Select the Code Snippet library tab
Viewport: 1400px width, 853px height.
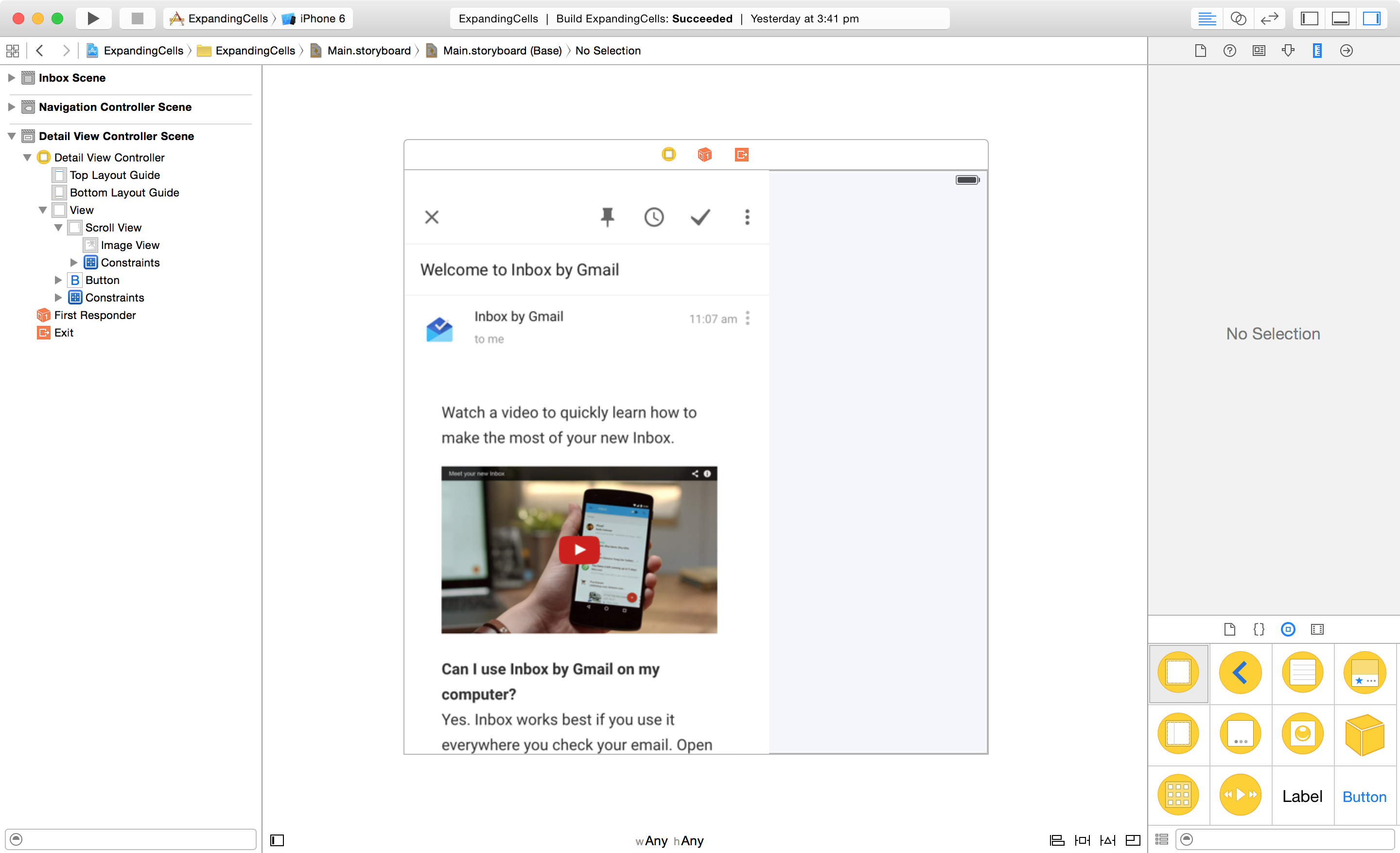(x=1259, y=629)
